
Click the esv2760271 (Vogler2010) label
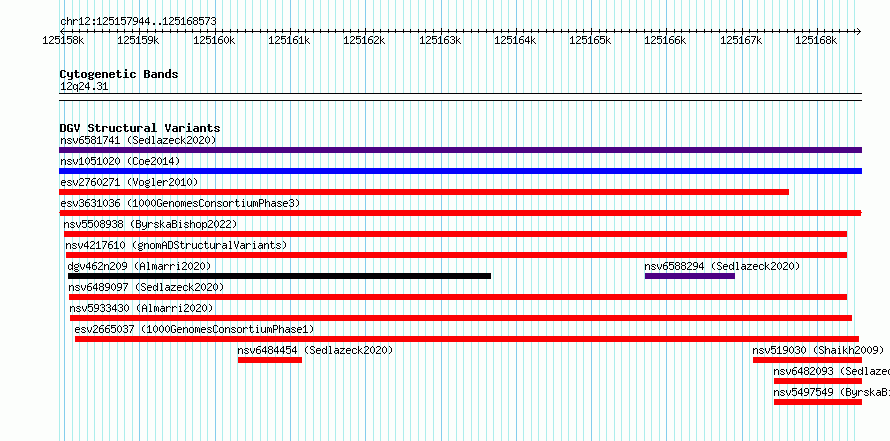click(129, 182)
